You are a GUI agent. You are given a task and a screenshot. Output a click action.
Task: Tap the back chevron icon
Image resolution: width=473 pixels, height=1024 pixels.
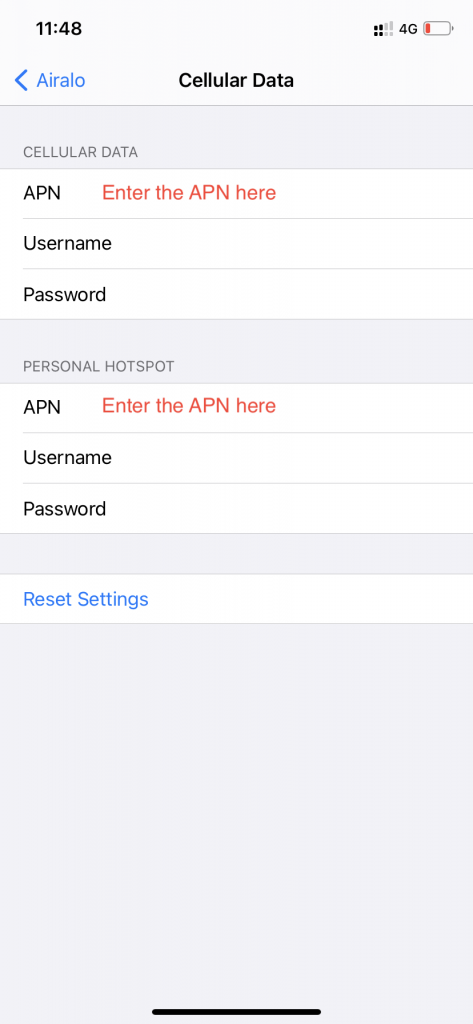point(21,81)
